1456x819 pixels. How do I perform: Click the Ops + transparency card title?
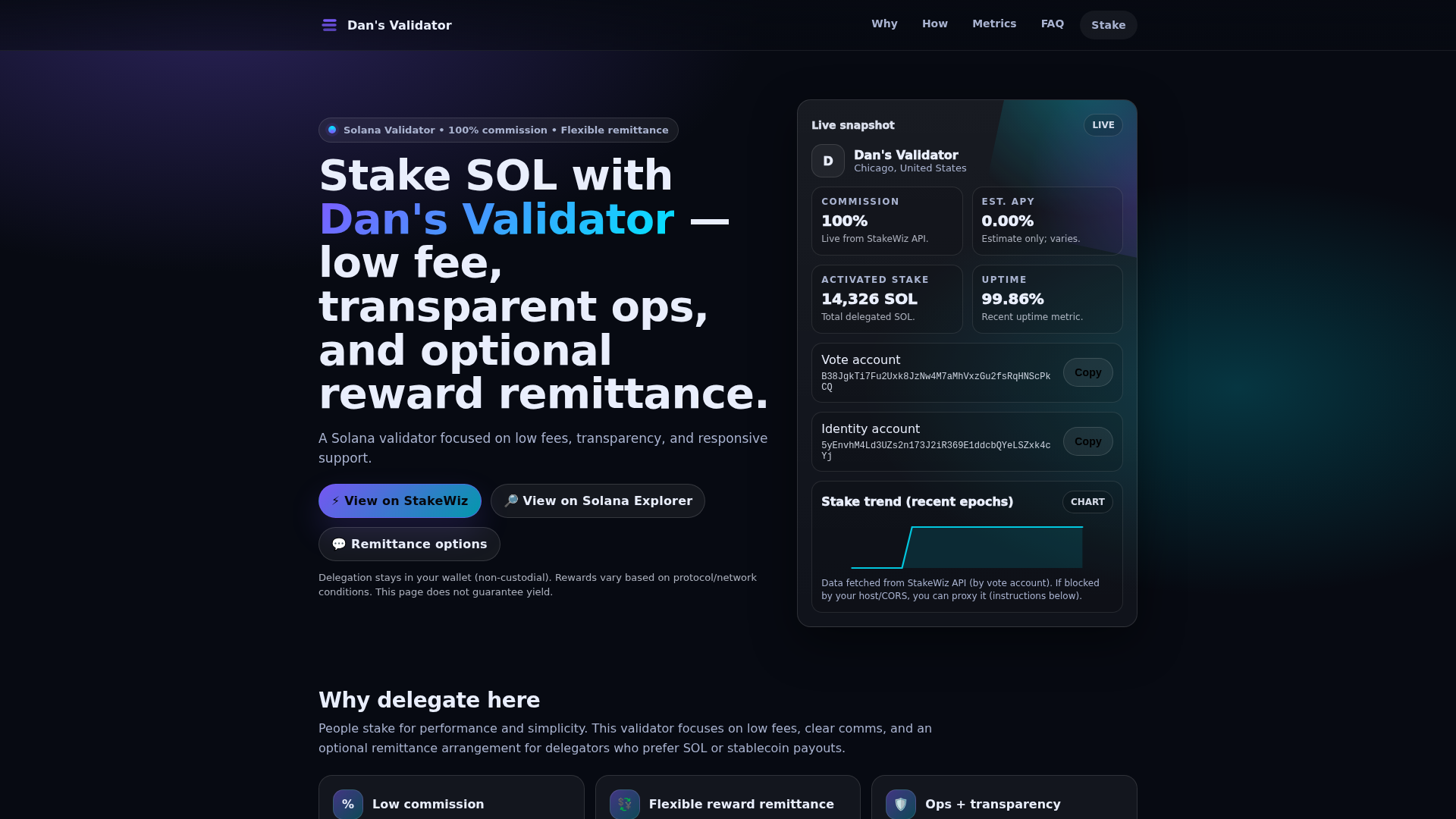pos(993,804)
